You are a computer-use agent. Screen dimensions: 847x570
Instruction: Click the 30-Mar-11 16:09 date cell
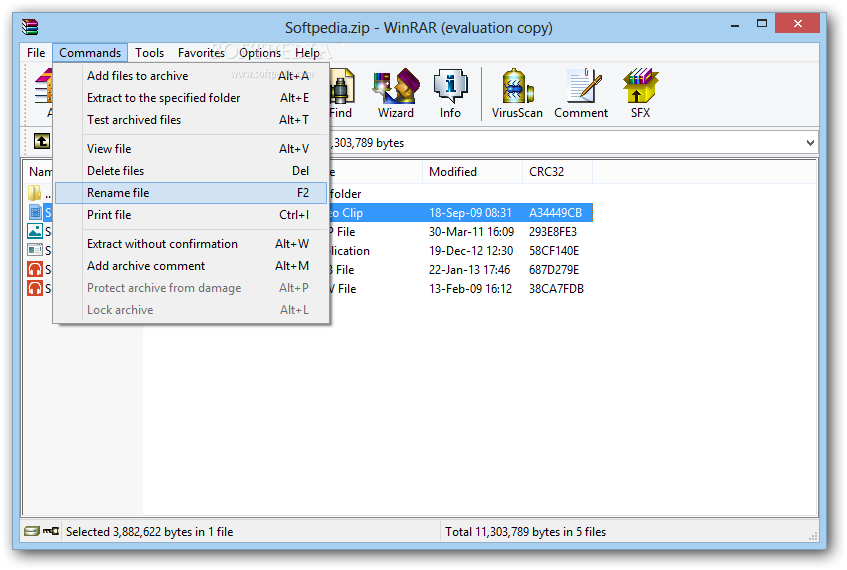pyautogui.click(x=471, y=232)
